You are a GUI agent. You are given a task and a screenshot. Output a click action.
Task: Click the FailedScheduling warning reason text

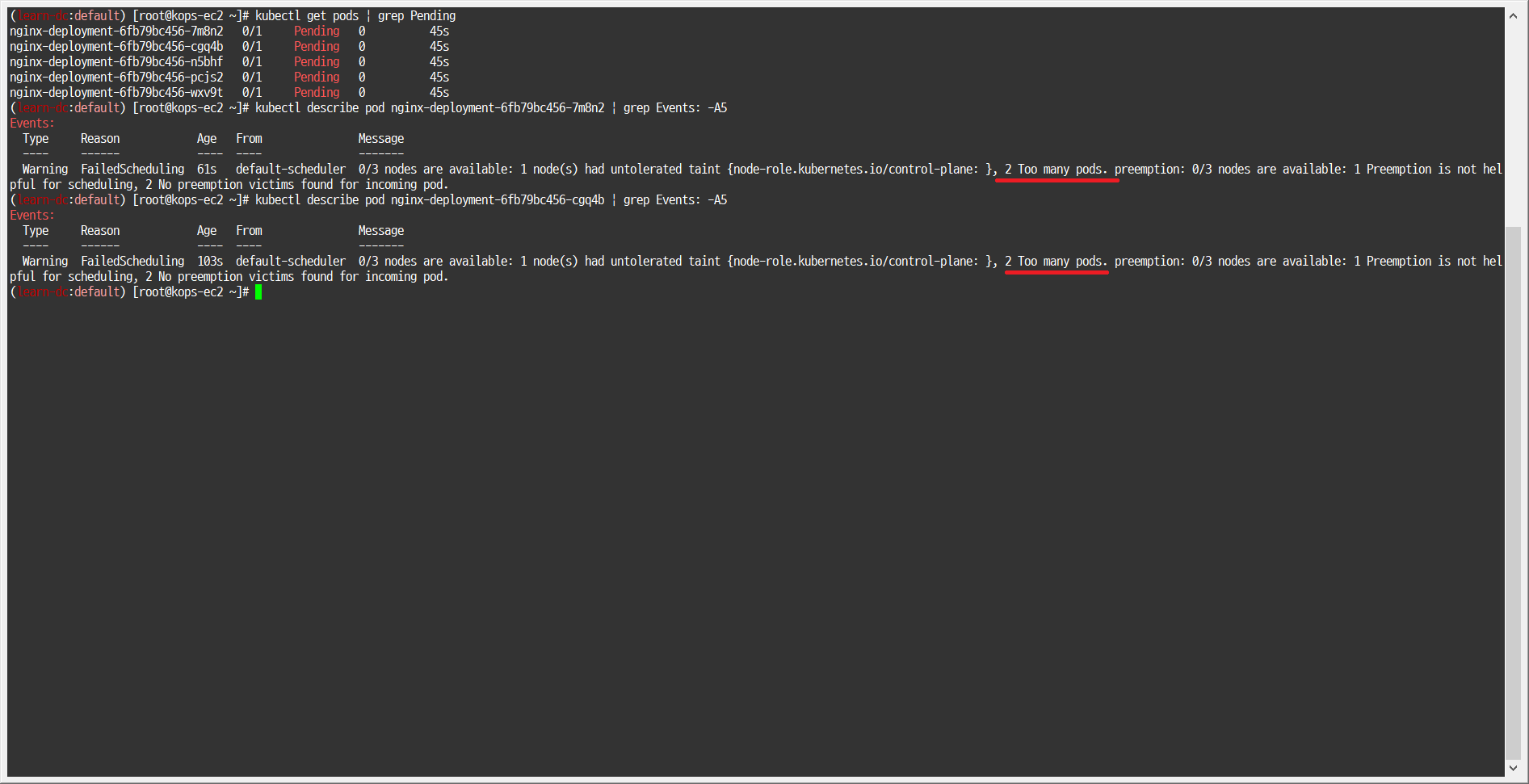132,169
